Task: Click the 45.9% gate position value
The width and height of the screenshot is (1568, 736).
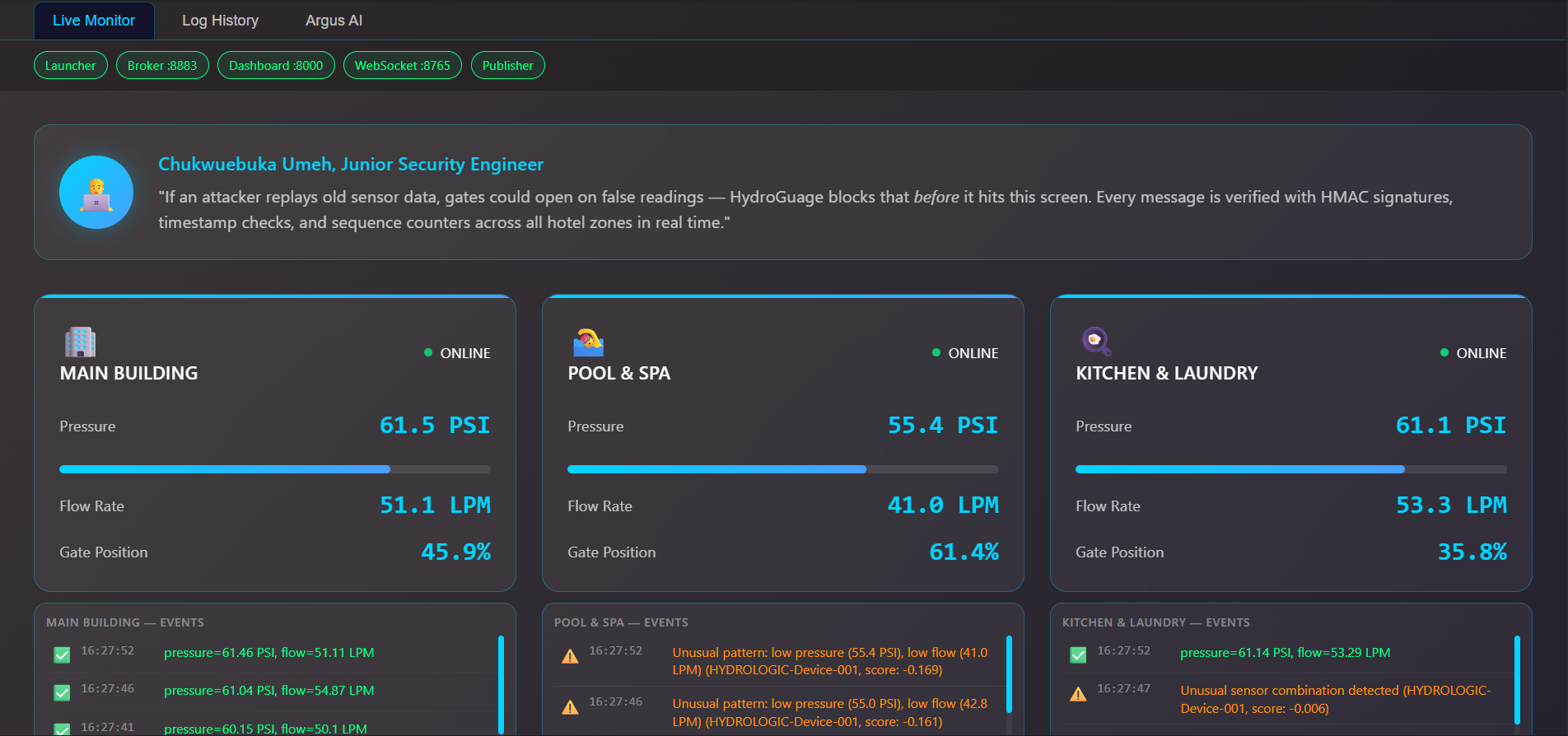Action: [456, 552]
